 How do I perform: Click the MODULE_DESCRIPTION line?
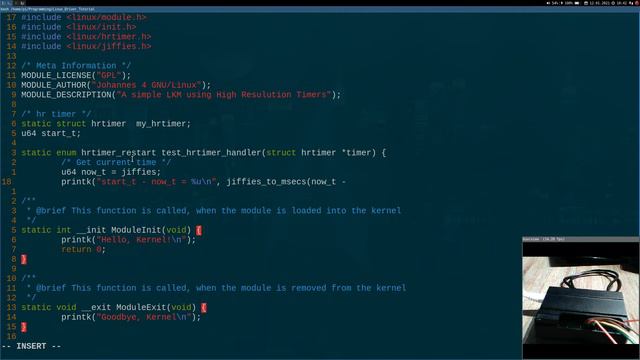click(x=181, y=95)
